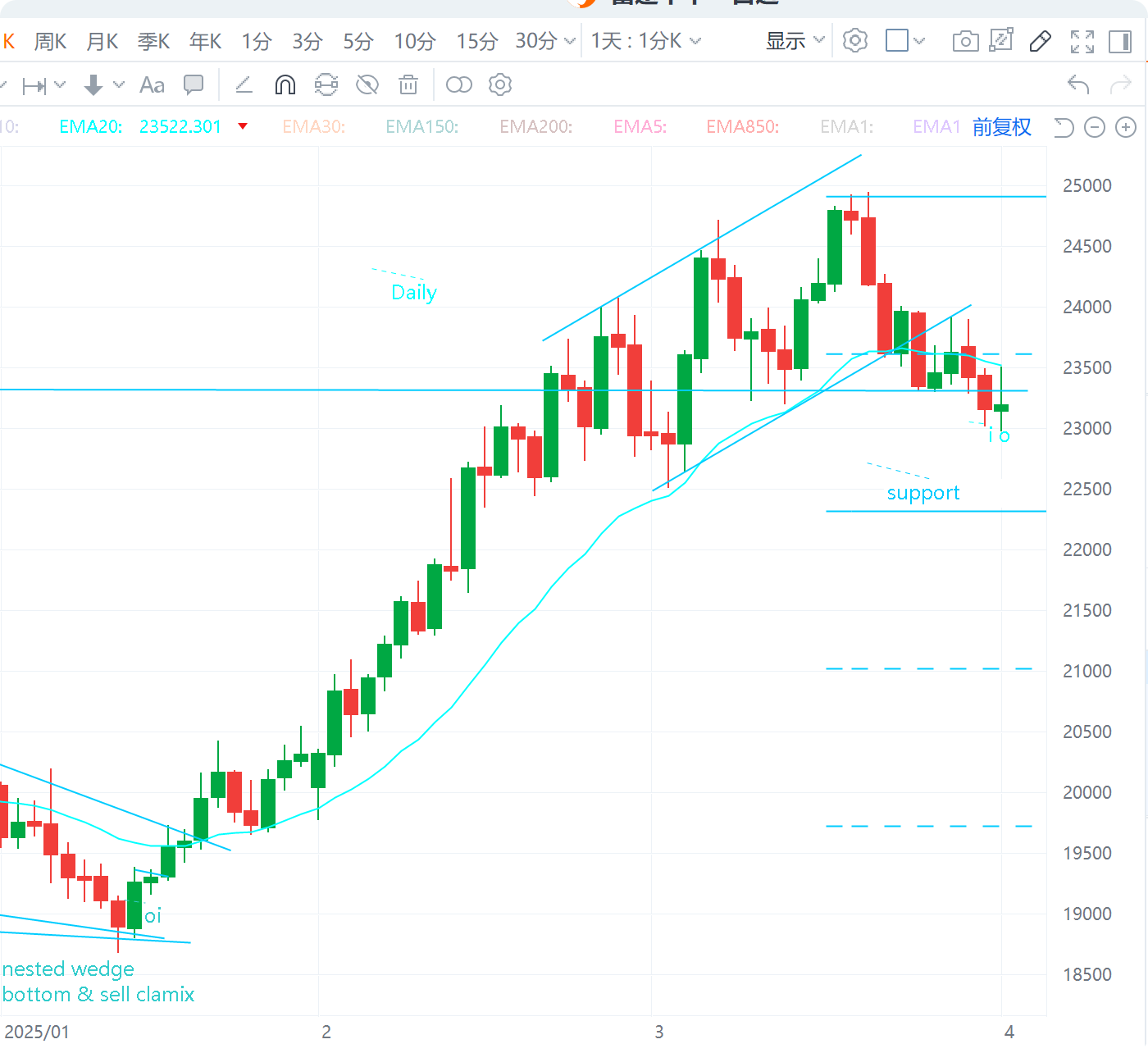The height and width of the screenshot is (1053, 1148).
Task: Click the 23000 price axis label
Action: 1087,429
